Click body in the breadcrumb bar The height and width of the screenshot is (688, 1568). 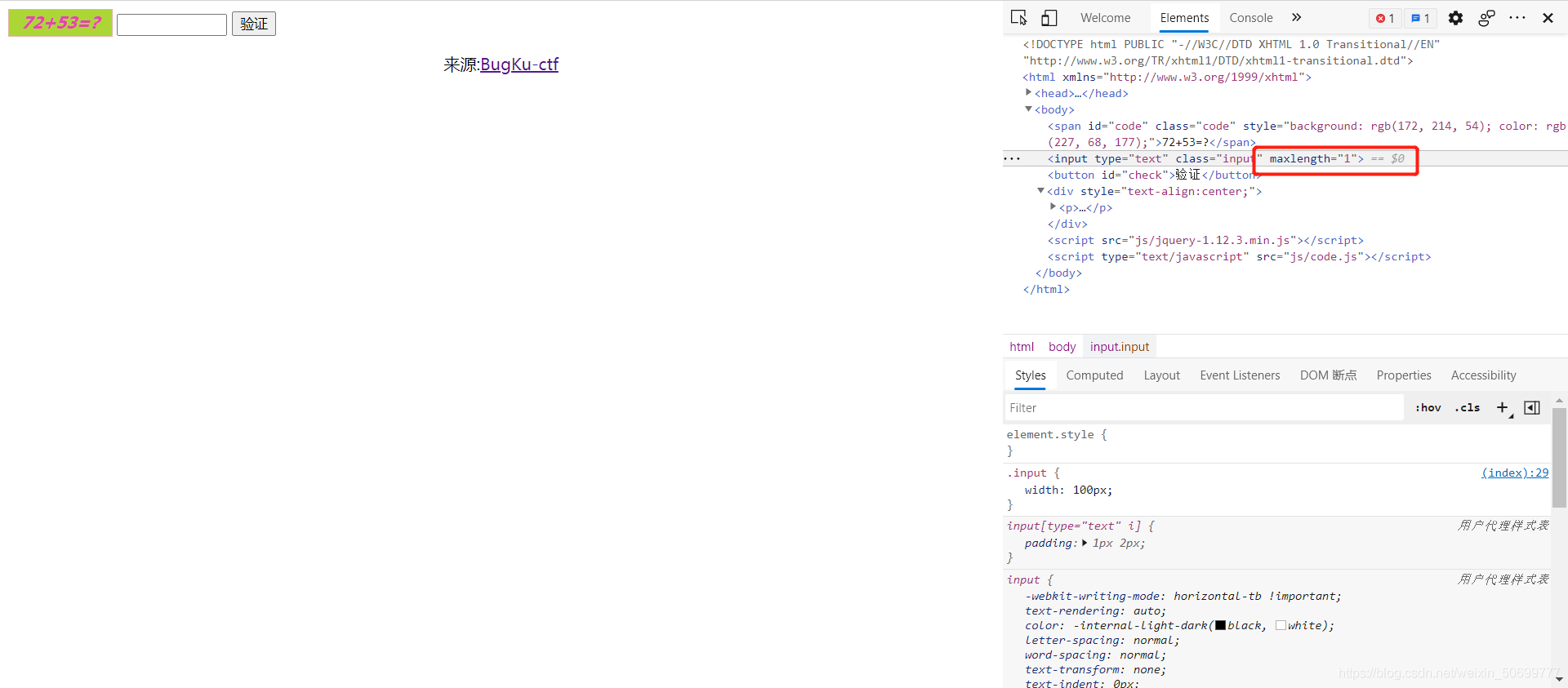coord(1062,346)
